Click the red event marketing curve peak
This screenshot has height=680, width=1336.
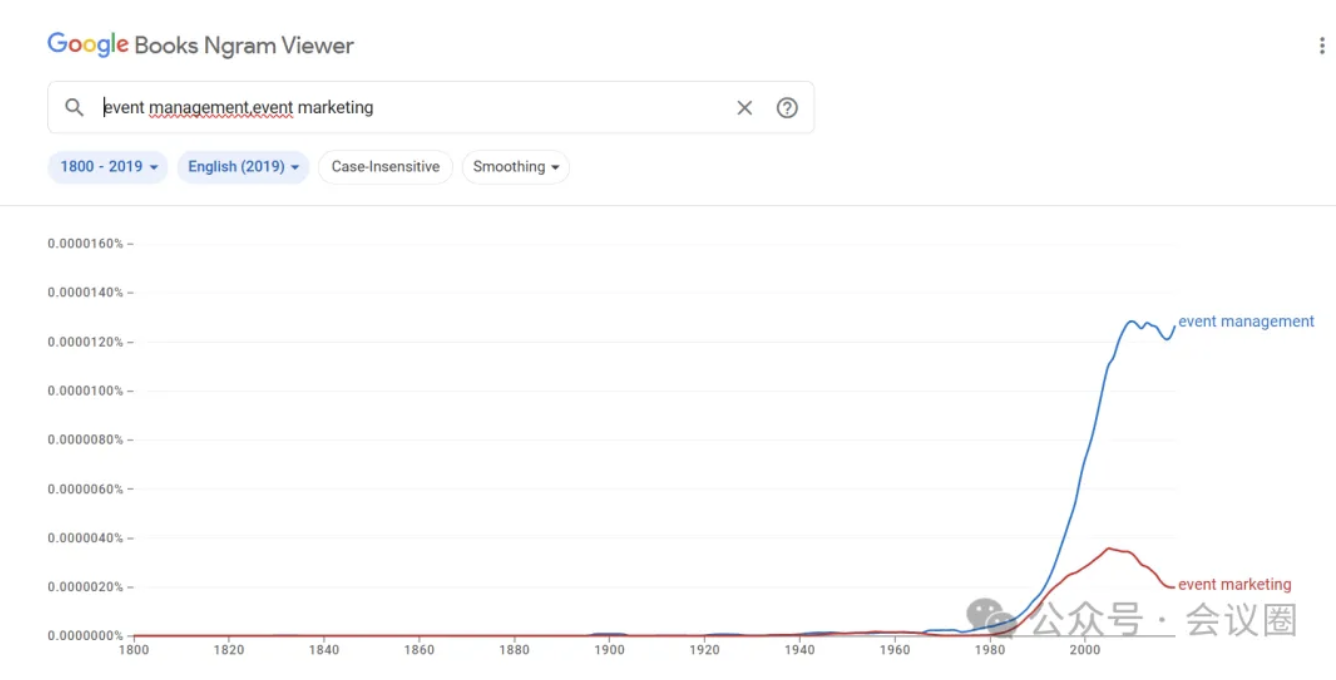(x=1108, y=548)
